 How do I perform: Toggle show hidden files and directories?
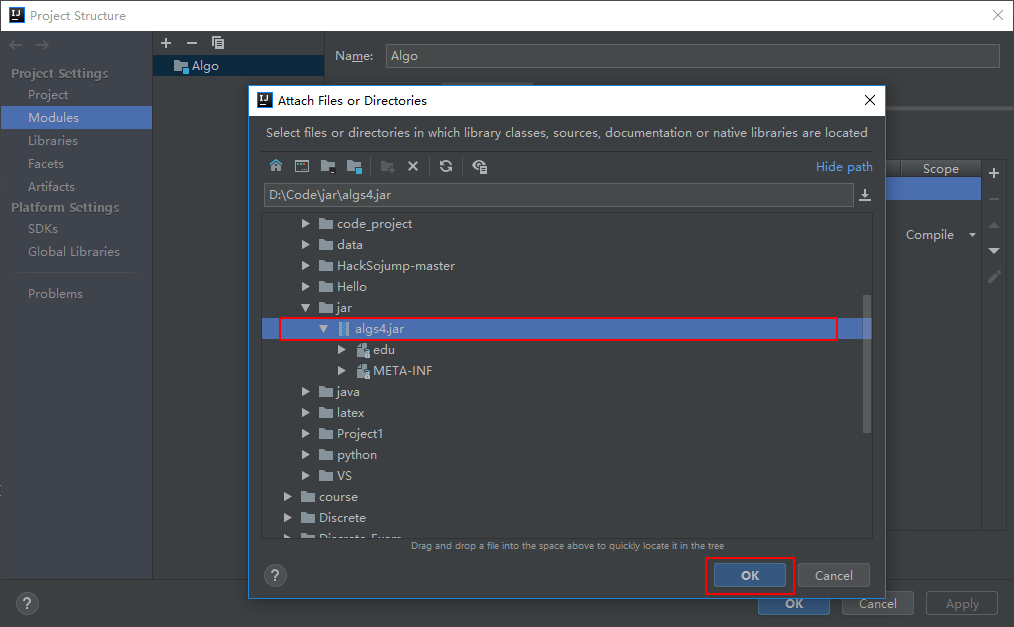pyautogui.click(x=480, y=166)
